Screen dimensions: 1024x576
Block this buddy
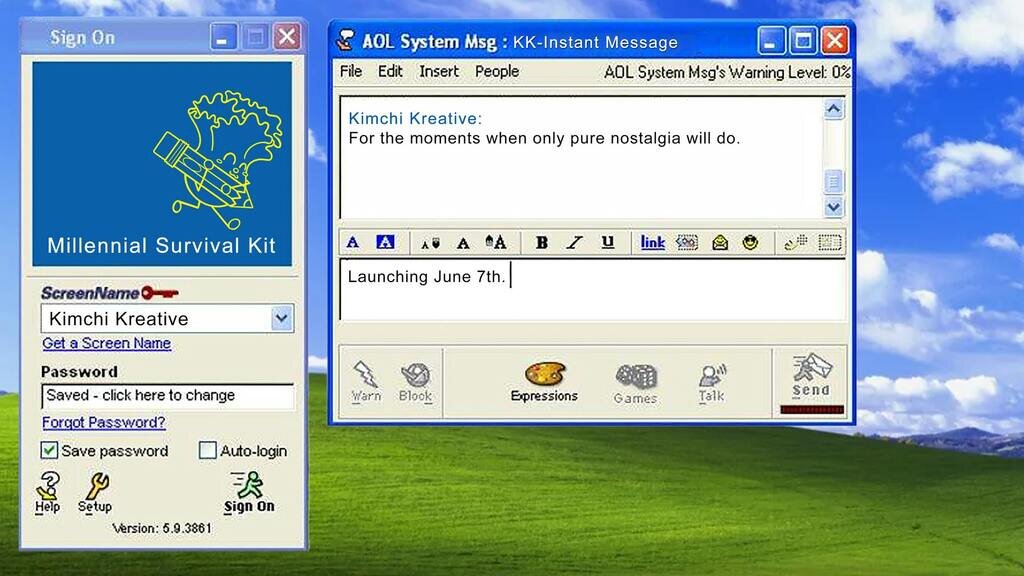[x=415, y=382]
